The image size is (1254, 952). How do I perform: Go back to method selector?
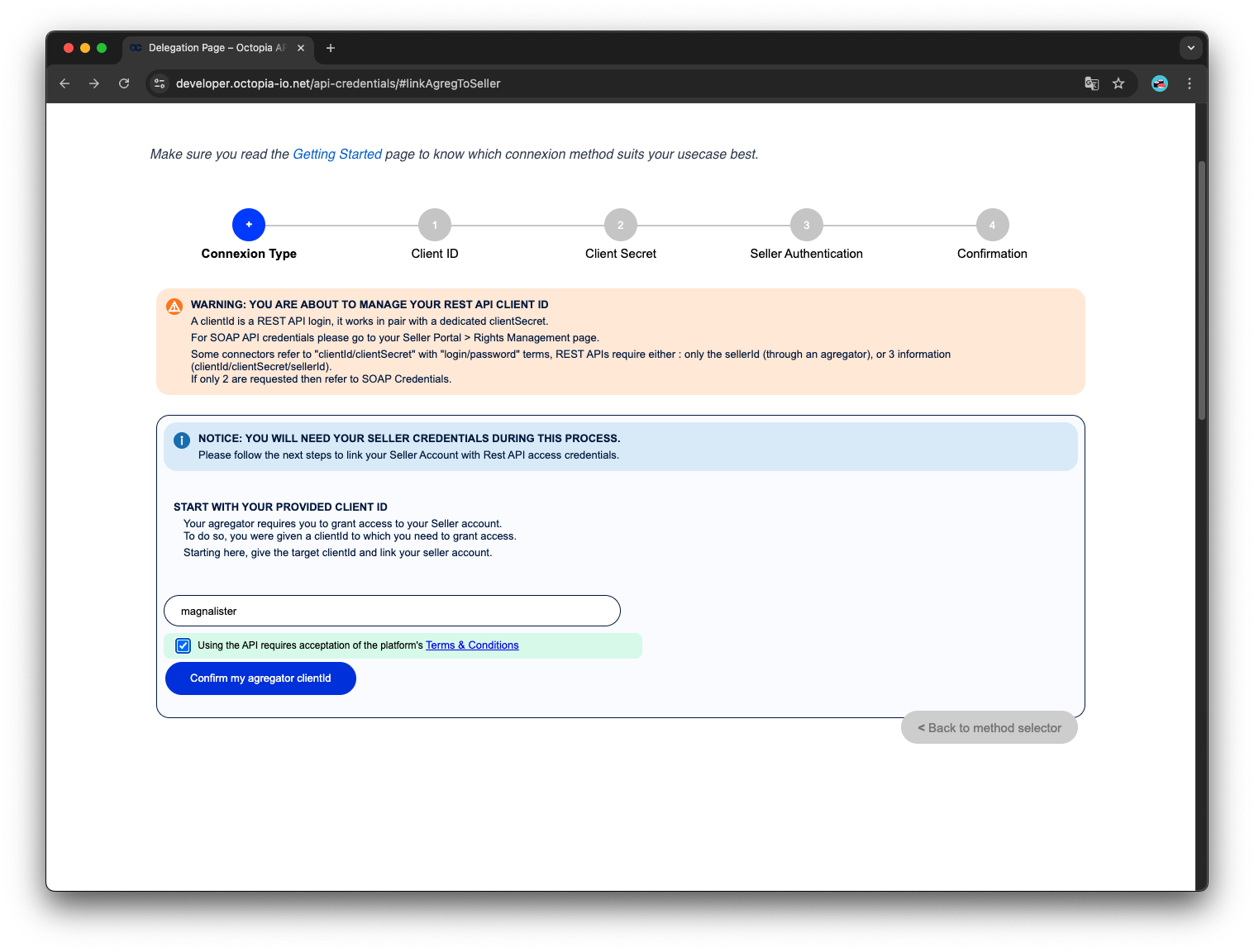tap(989, 727)
